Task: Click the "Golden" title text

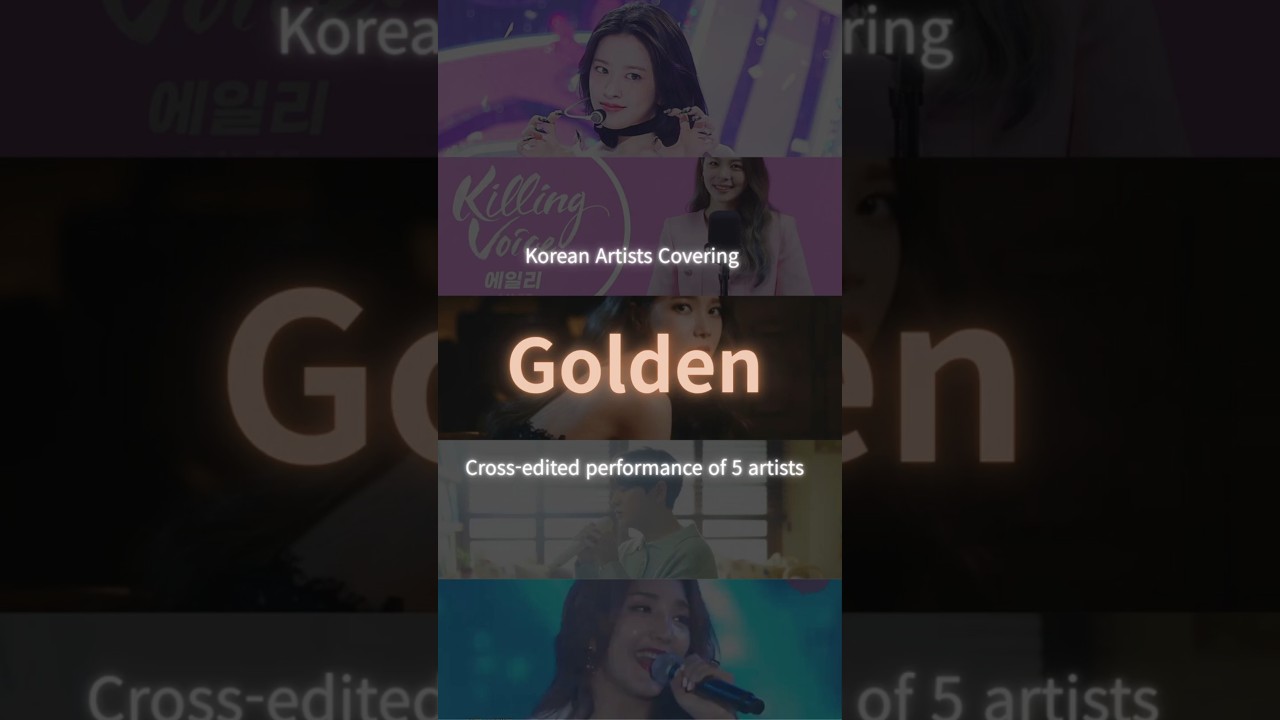Action: pos(635,366)
